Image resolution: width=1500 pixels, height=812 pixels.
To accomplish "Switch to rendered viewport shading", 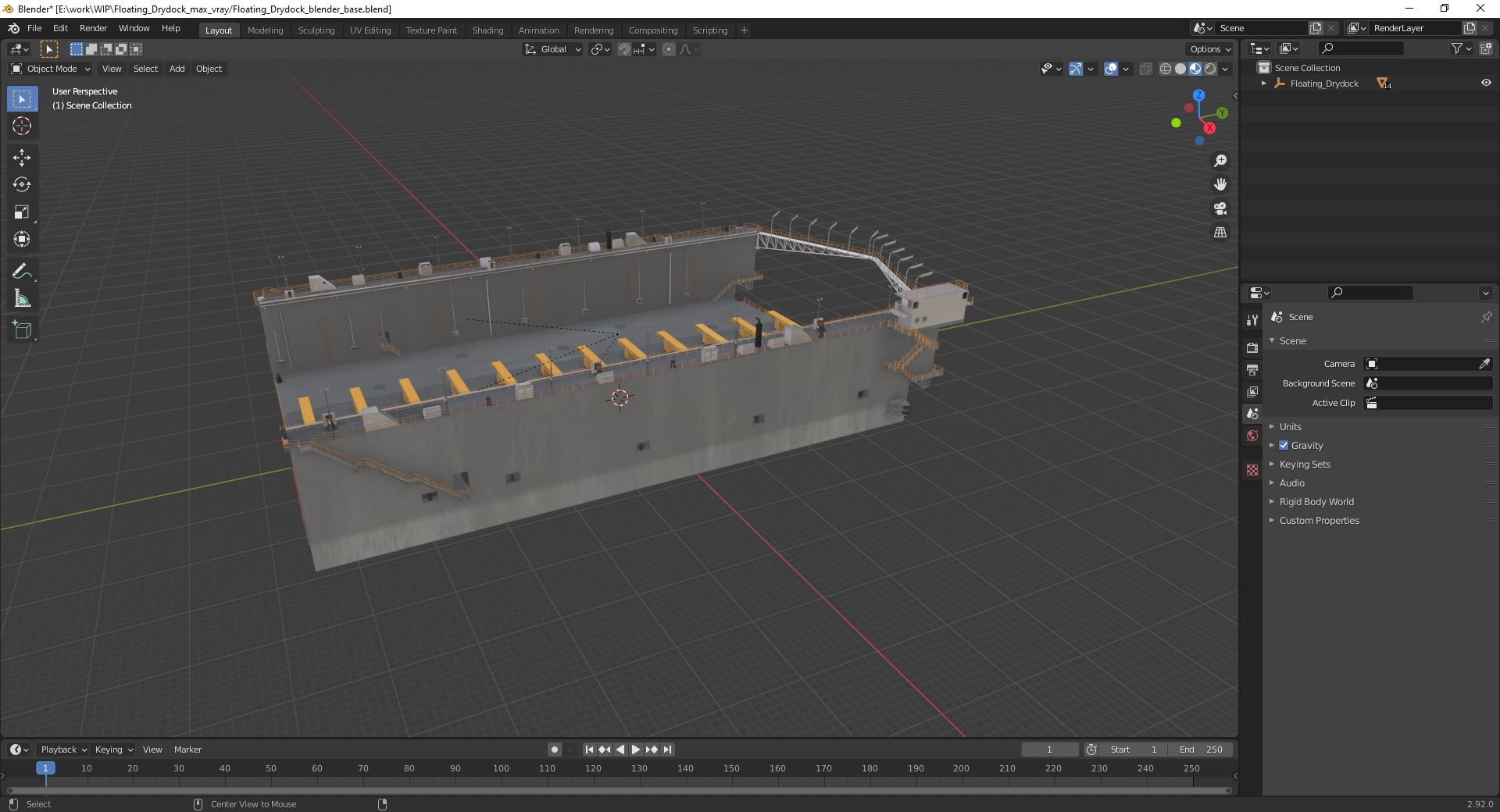I will click(x=1210, y=69).
